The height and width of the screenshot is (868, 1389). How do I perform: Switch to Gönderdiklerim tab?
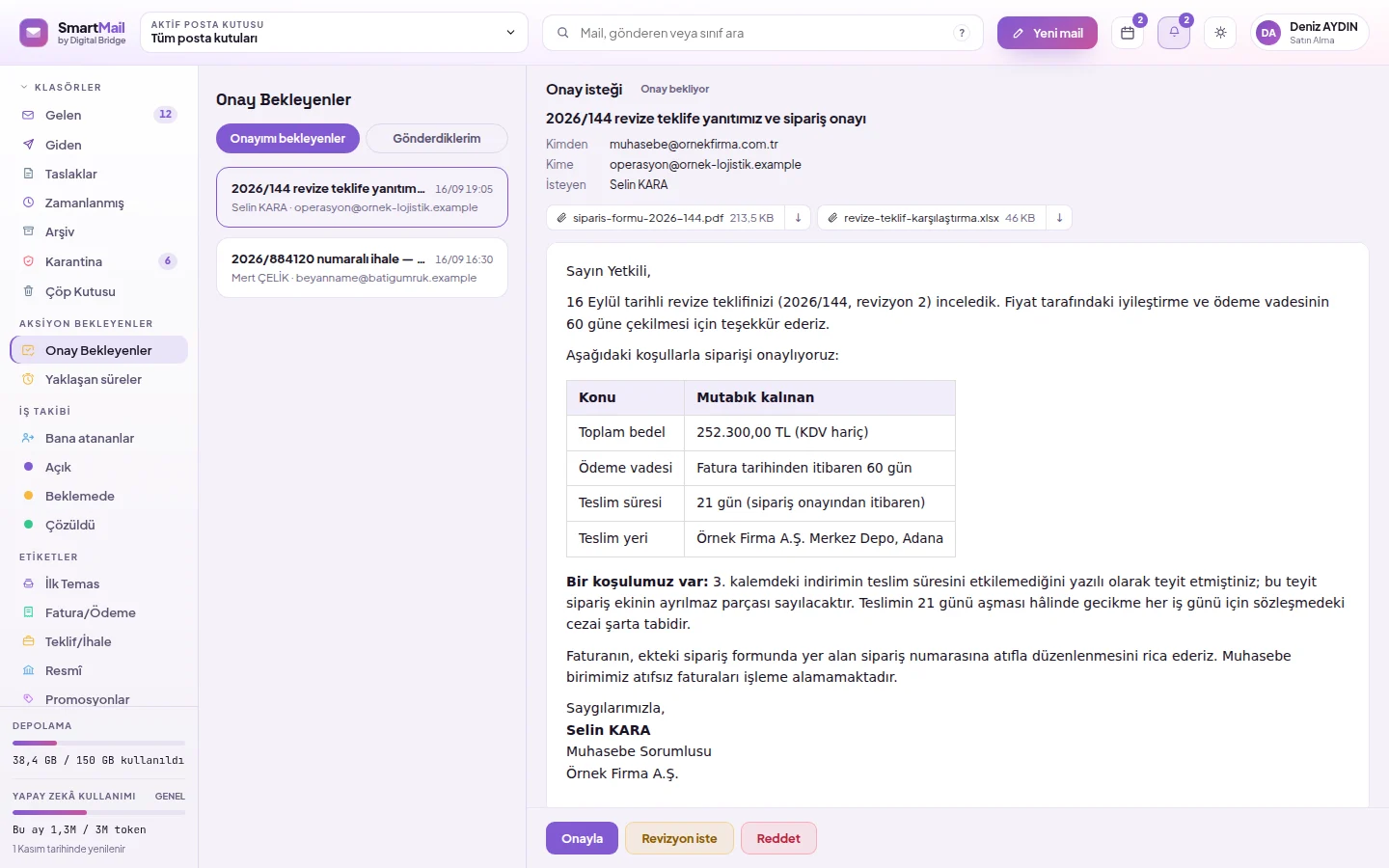point(437,138)
